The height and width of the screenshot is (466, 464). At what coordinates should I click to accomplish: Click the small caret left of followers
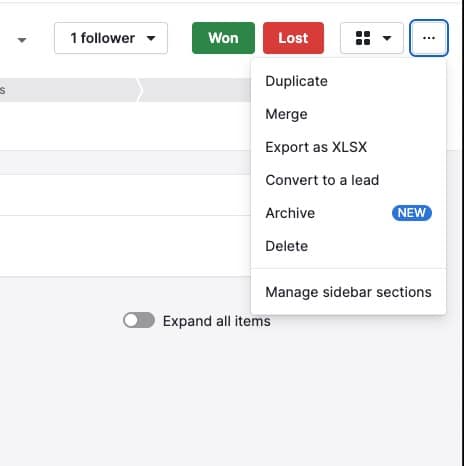point(22,40)
